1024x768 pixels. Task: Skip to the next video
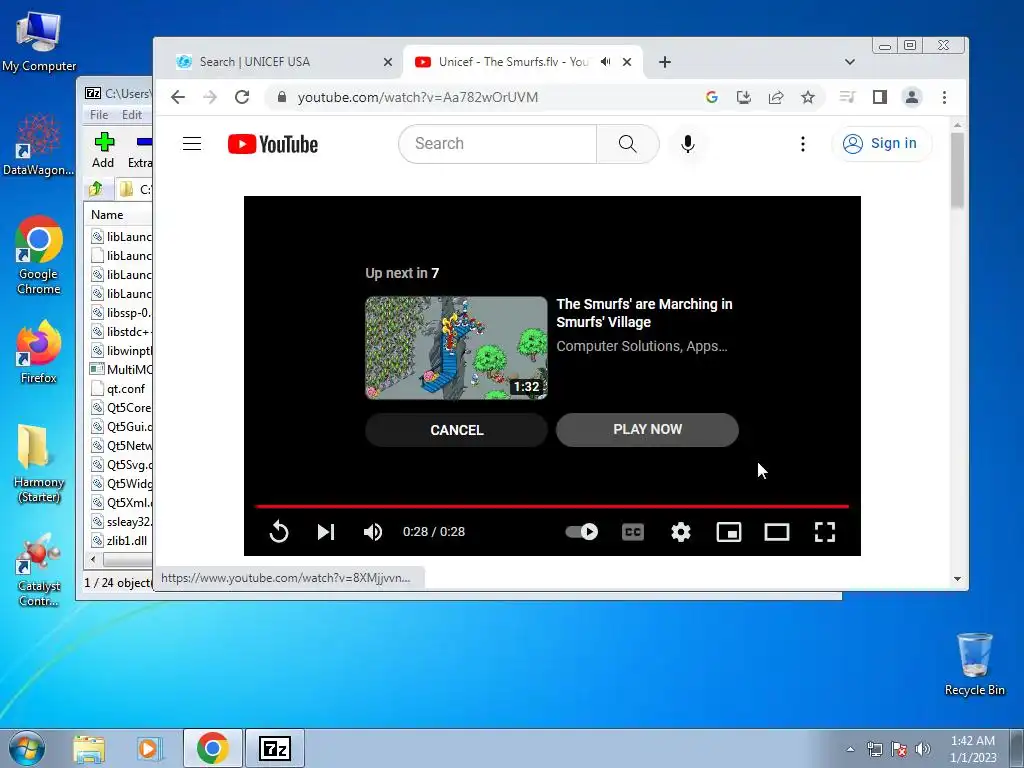coord(326,532)
